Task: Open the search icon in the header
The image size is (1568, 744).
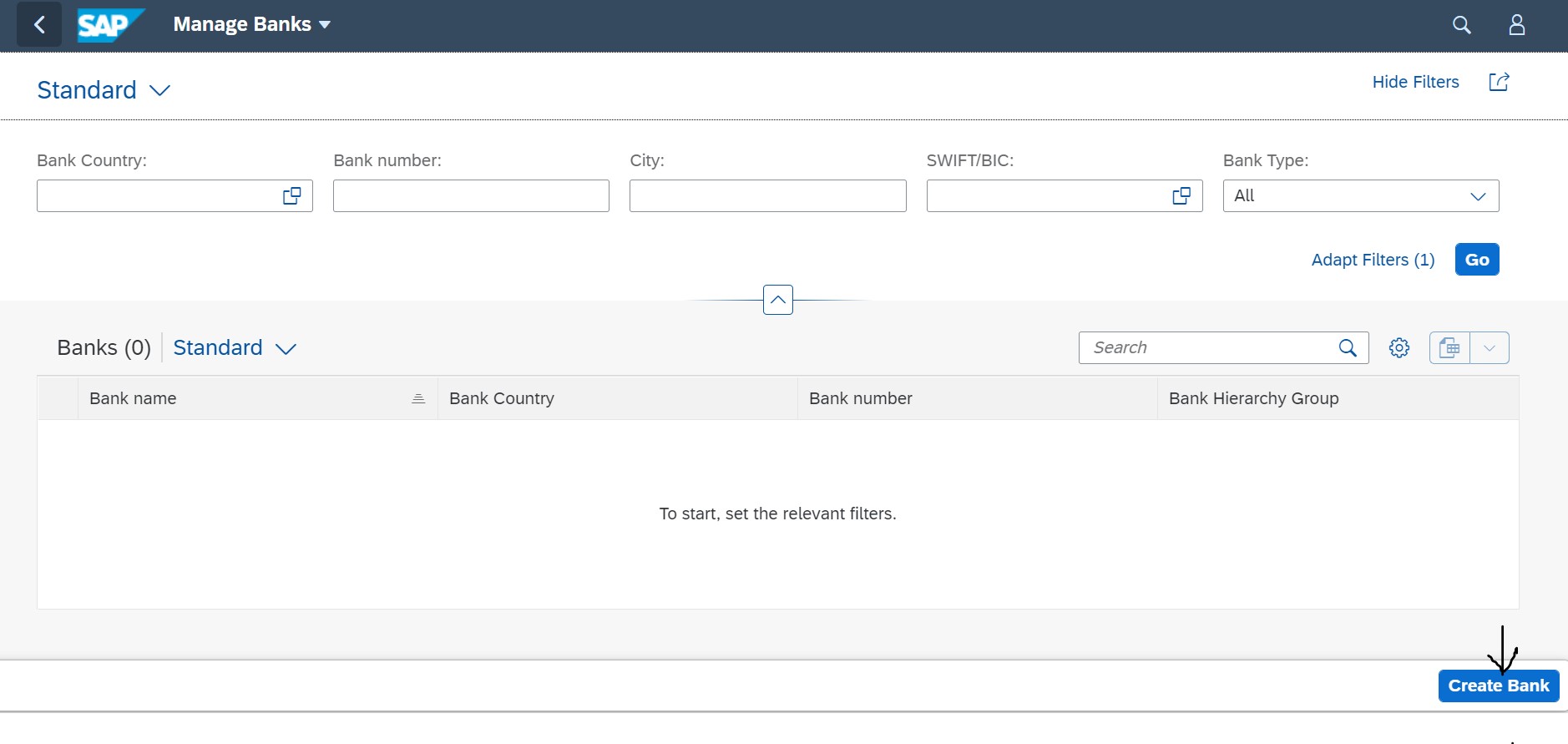Action: (x=1461, y=25)
